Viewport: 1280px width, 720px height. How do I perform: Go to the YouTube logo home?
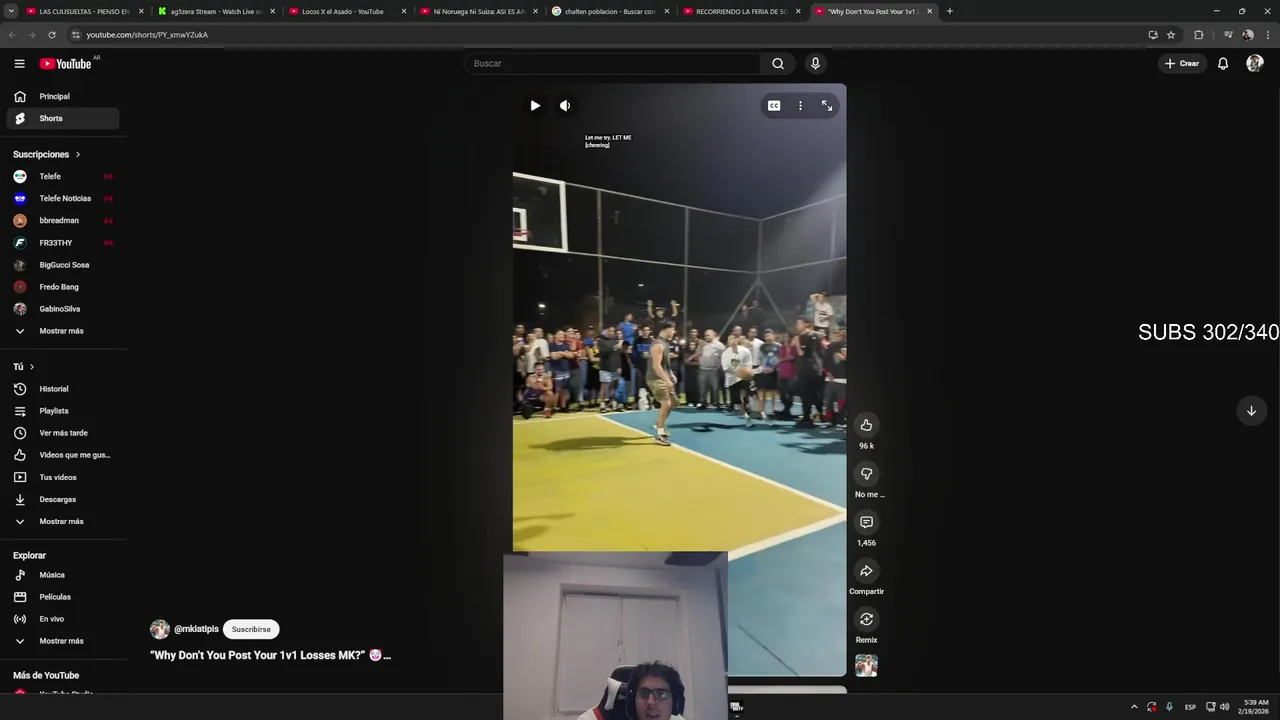(66, 64)
